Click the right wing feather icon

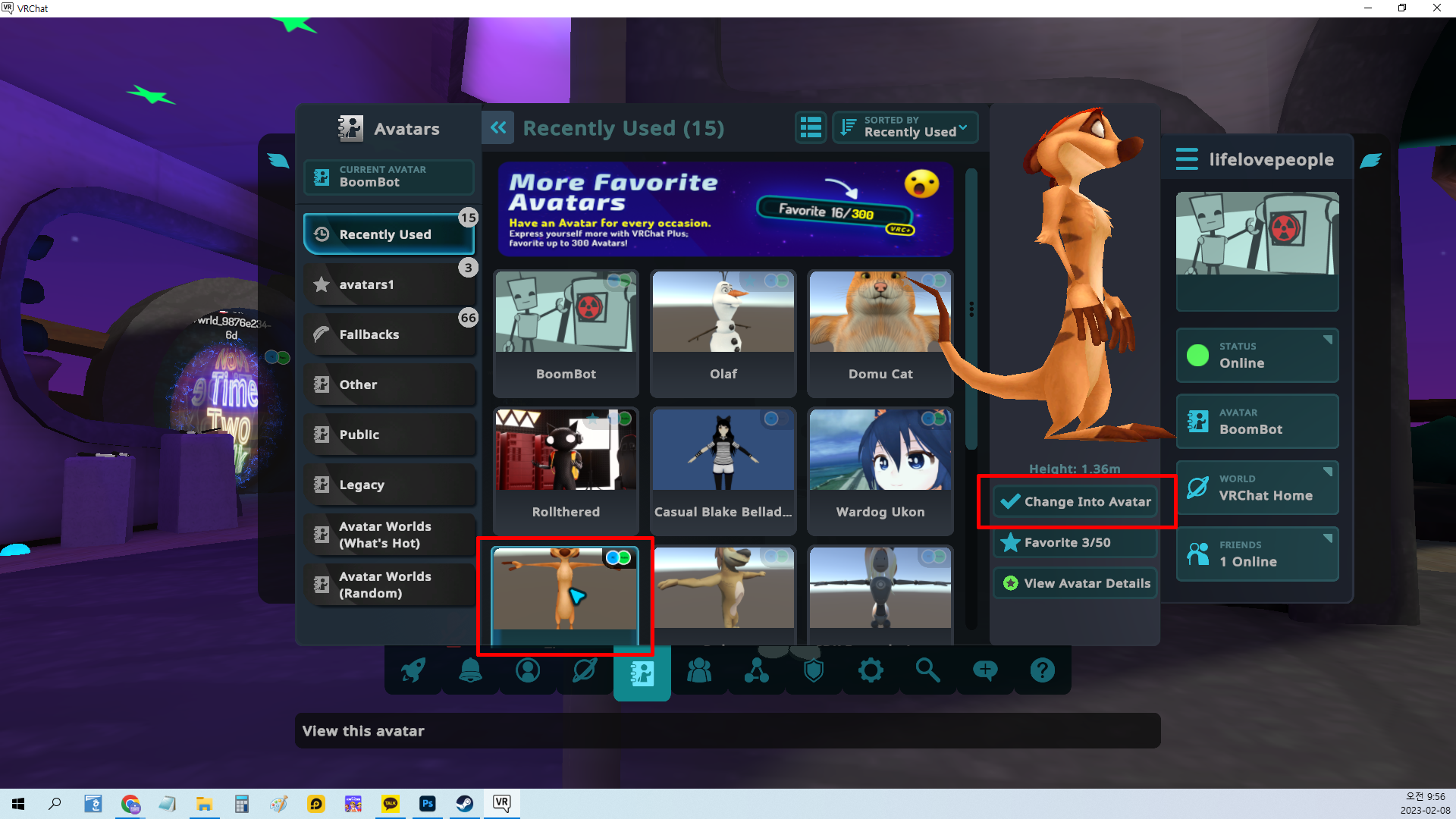[1370, 160]
